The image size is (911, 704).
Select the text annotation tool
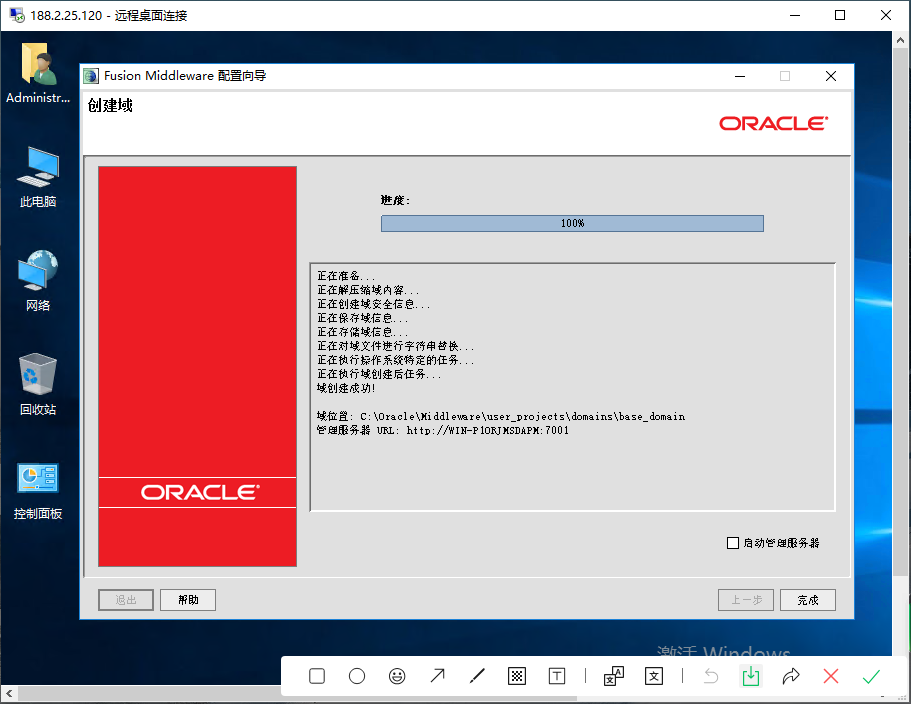click(557, 676)
